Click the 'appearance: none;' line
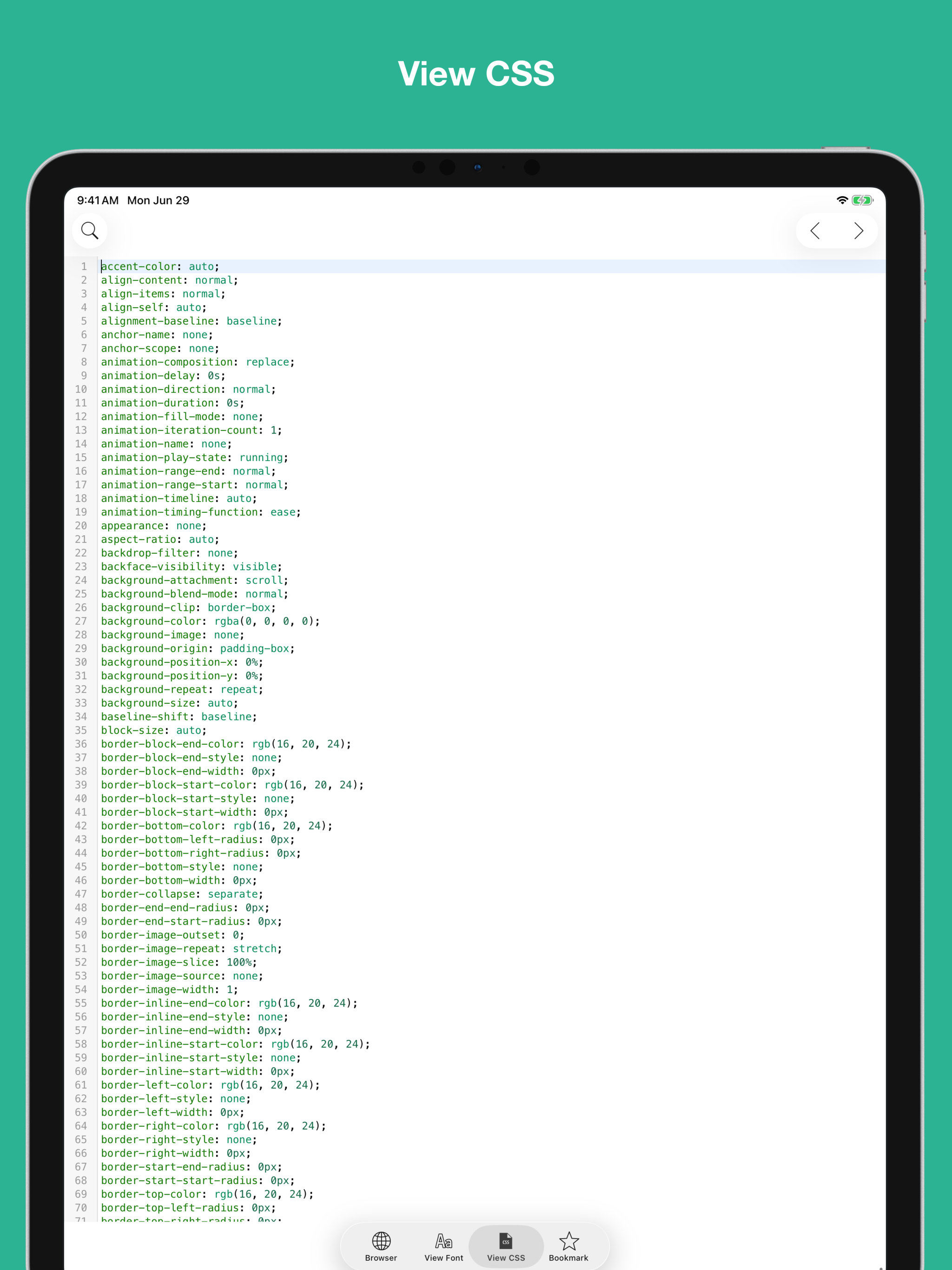Screen dimensions: 952x1270 154,526
